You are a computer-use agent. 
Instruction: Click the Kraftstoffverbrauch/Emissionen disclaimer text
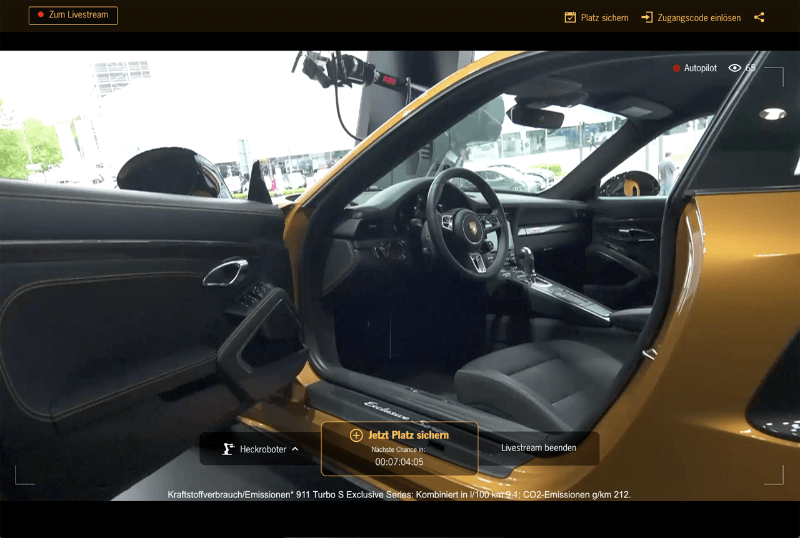[x=399, y=495]
